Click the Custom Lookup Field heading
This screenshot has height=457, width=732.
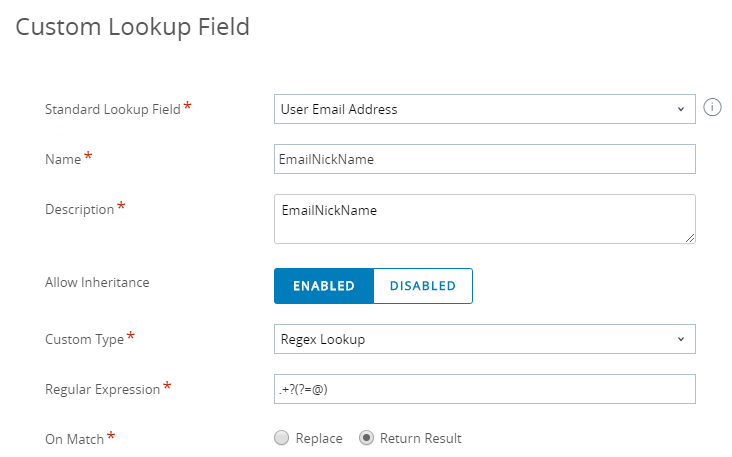click(133, 27)
